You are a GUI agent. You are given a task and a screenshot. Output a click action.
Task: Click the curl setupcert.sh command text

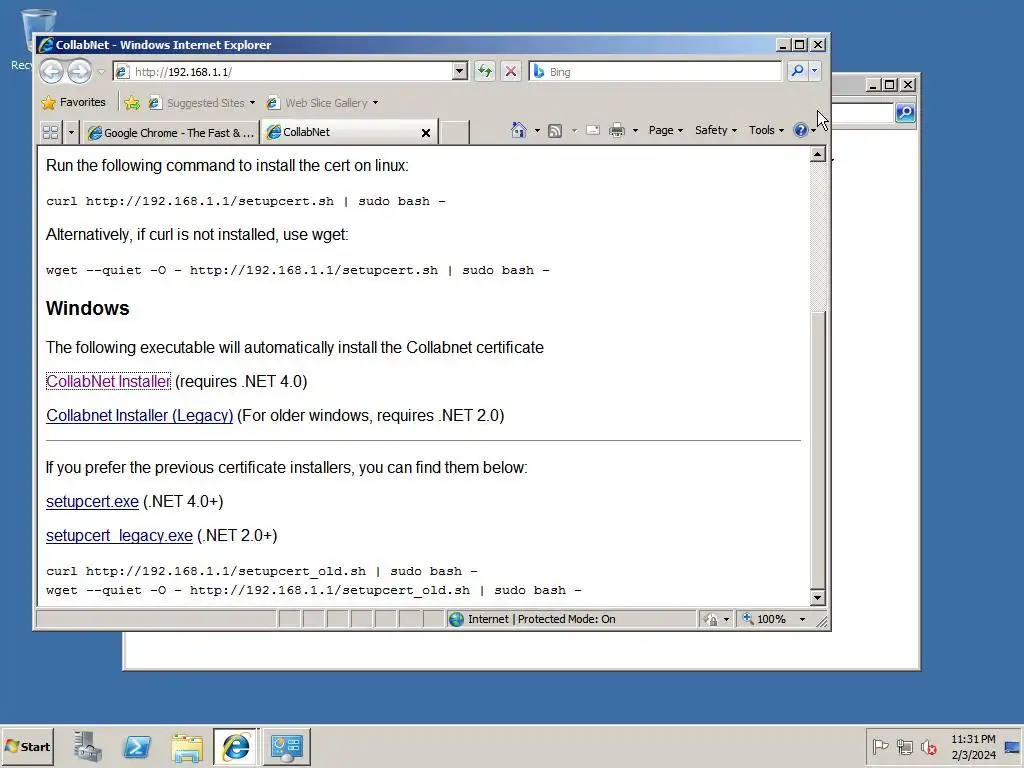[x=246, y=201]
